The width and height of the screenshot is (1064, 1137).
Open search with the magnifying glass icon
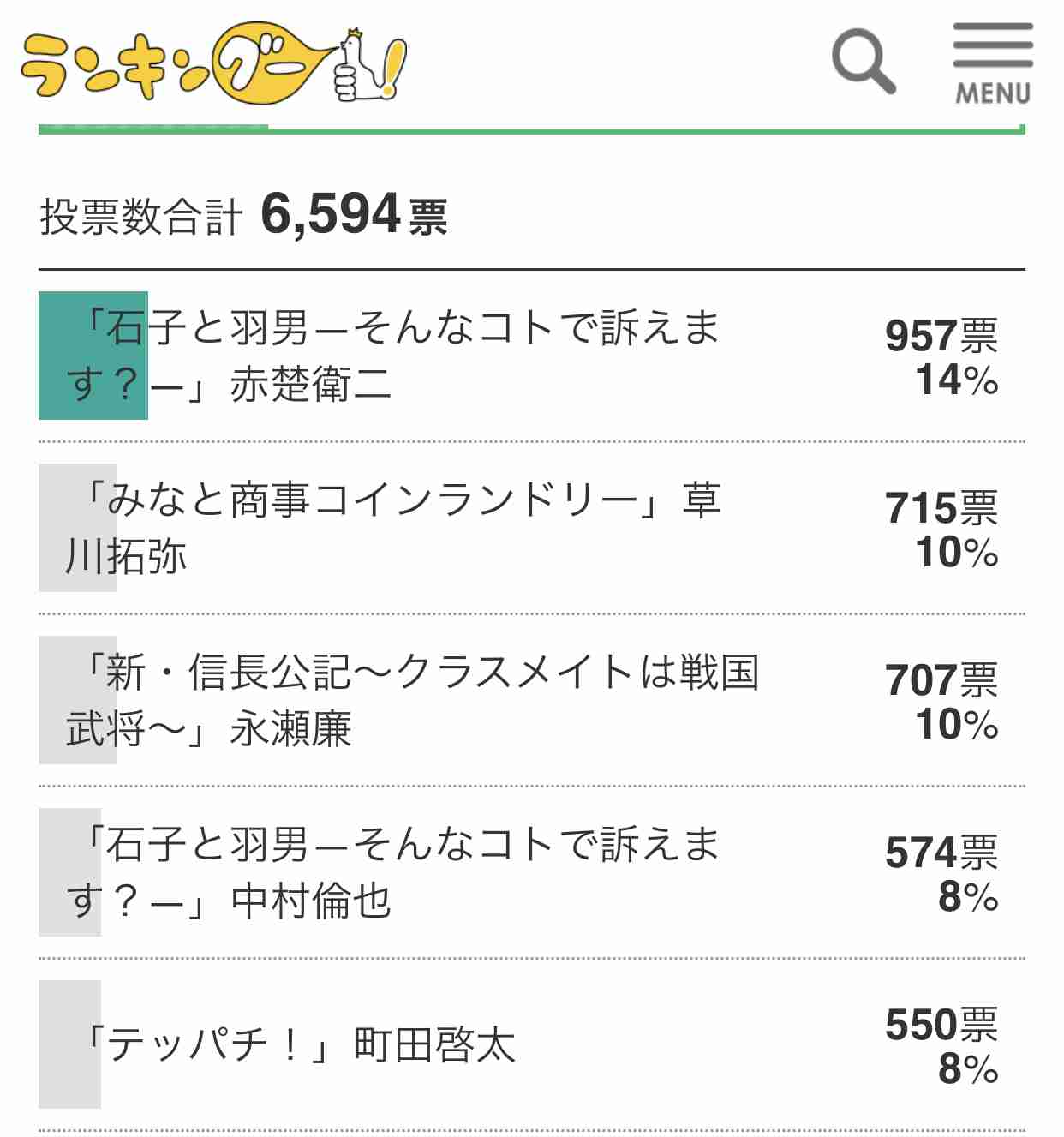click(x=864, y=61)
